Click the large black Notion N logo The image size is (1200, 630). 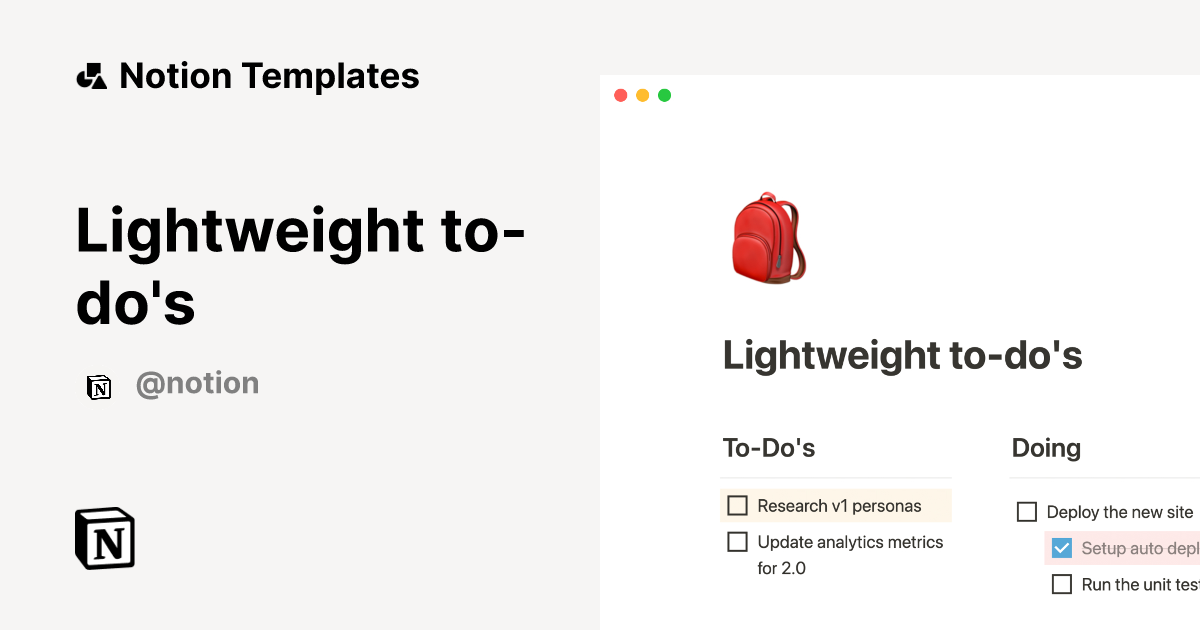104,538
